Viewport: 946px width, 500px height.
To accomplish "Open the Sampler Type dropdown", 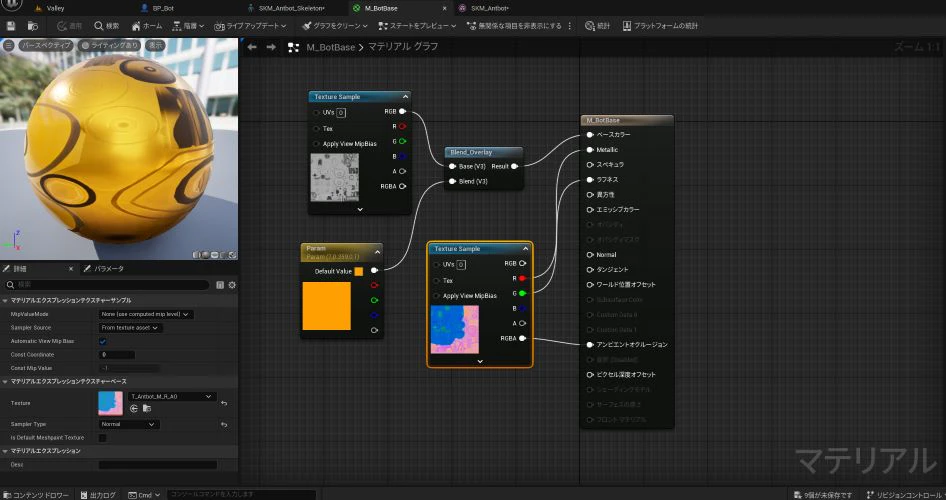I will [129, 424].
